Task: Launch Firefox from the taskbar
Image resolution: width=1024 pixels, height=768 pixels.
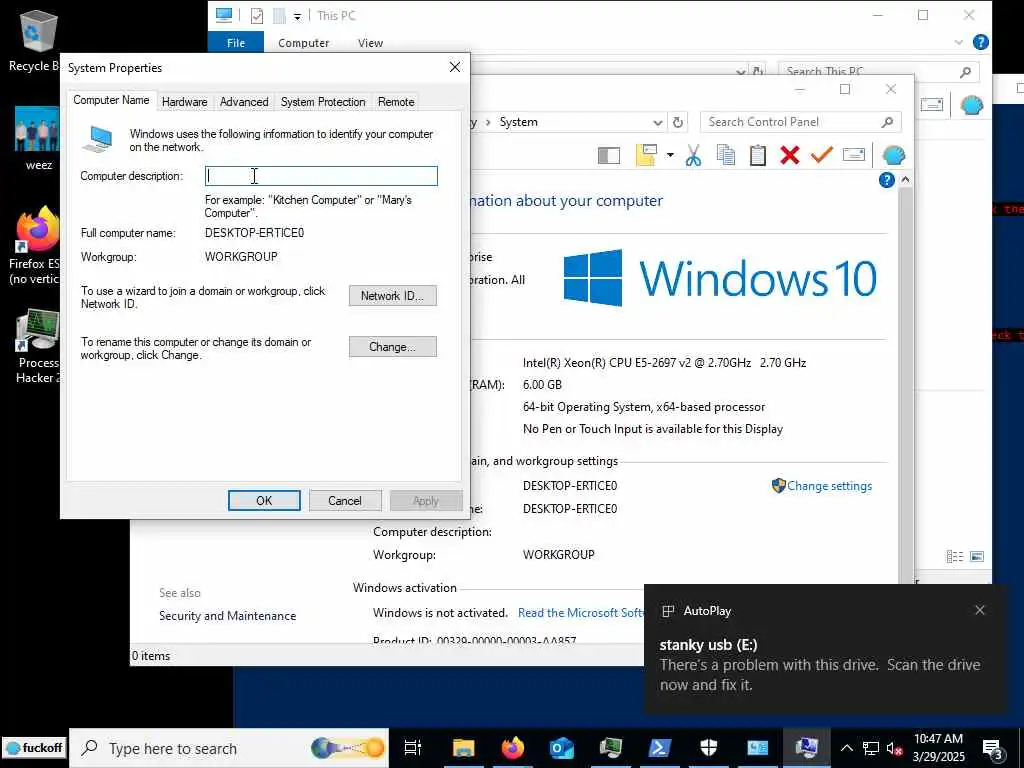Action: pos(513,748)
